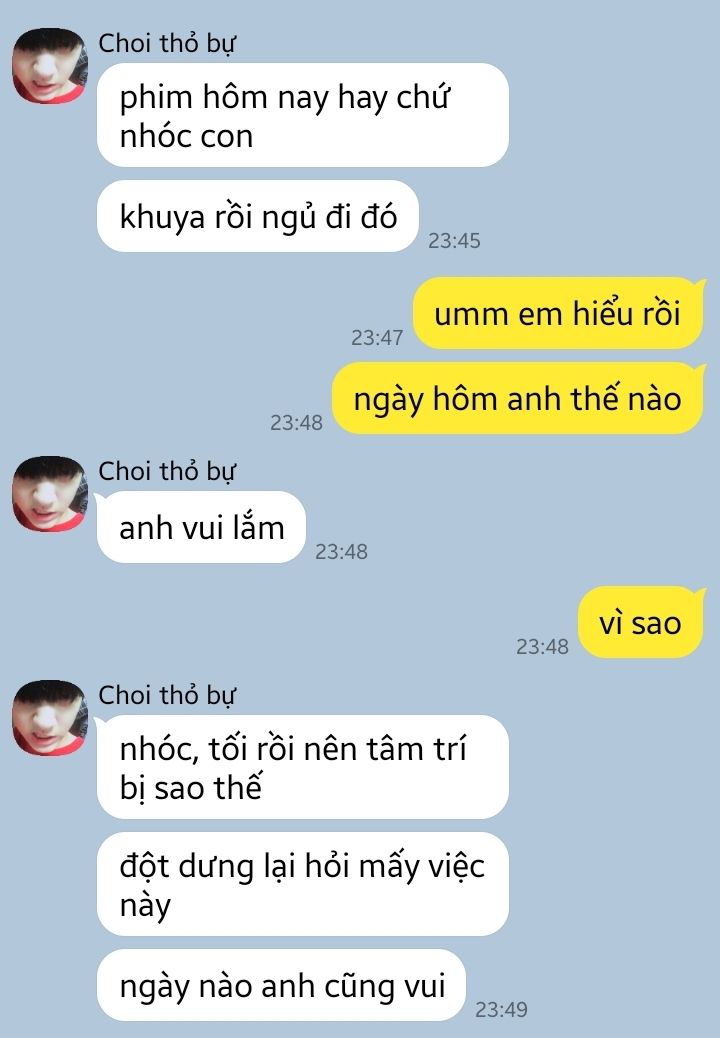Click timestamp beside the 'vì sao' bubble
Screen dimensions: 720x1038
click(x=542, y=647)
